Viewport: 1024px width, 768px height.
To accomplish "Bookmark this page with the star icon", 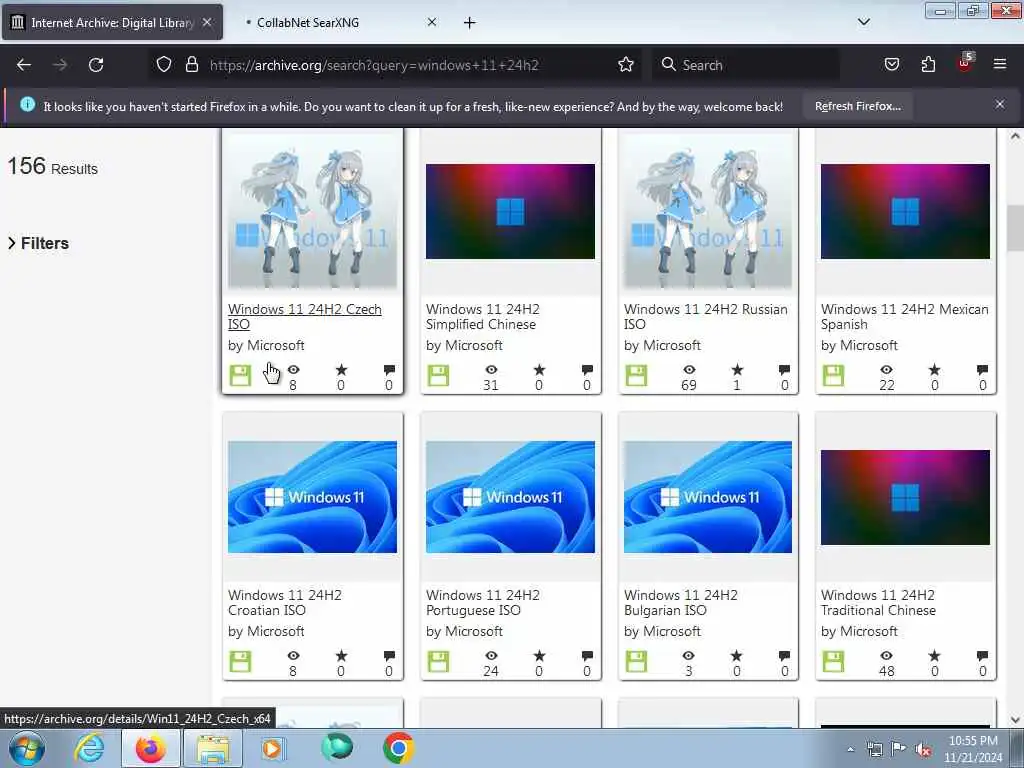I will [626, 64].
